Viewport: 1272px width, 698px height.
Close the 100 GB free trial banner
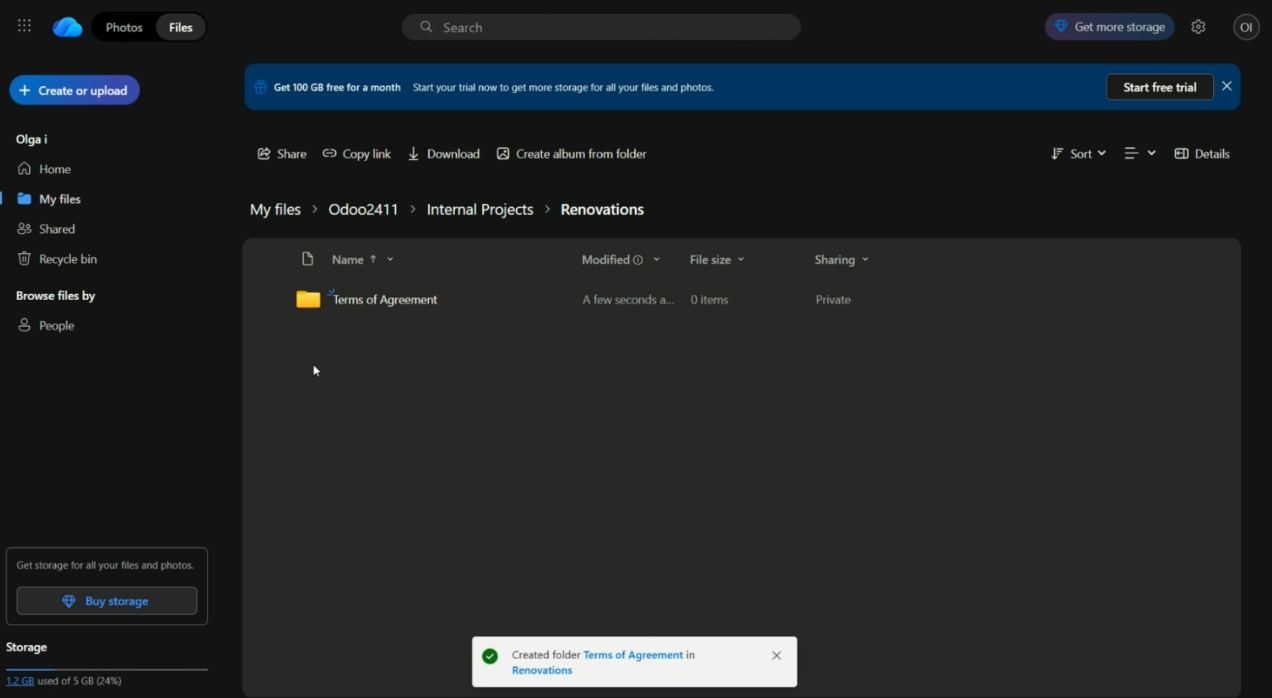tap(1226, 86)
